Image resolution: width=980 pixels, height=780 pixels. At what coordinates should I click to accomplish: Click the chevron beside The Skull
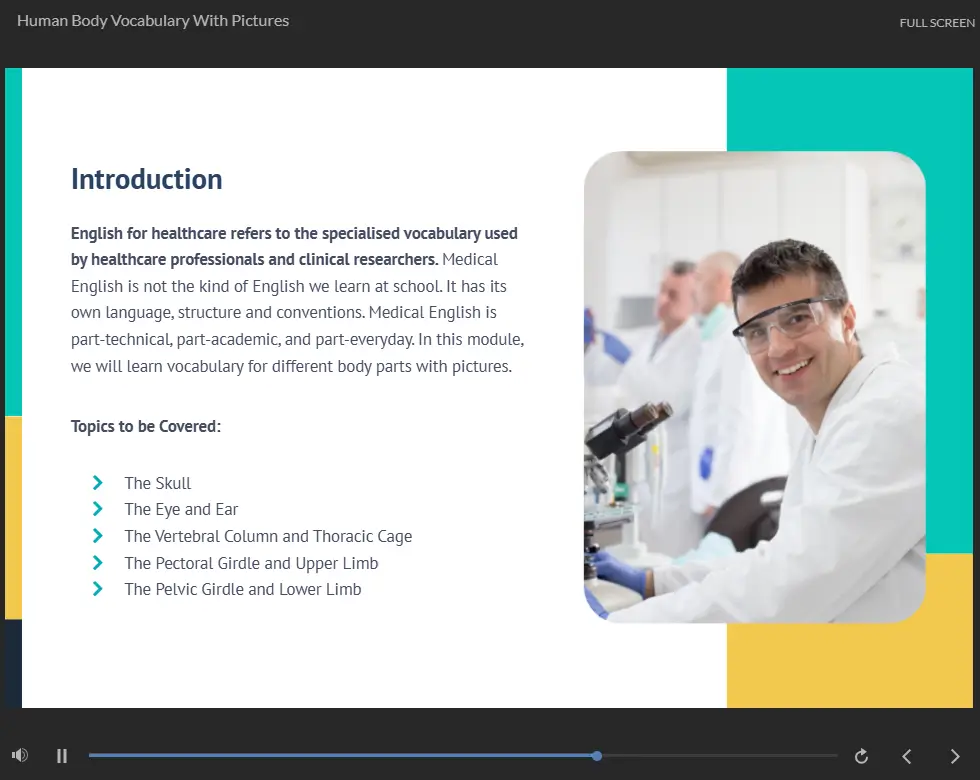pyautogui.click(x=98, y=482)
